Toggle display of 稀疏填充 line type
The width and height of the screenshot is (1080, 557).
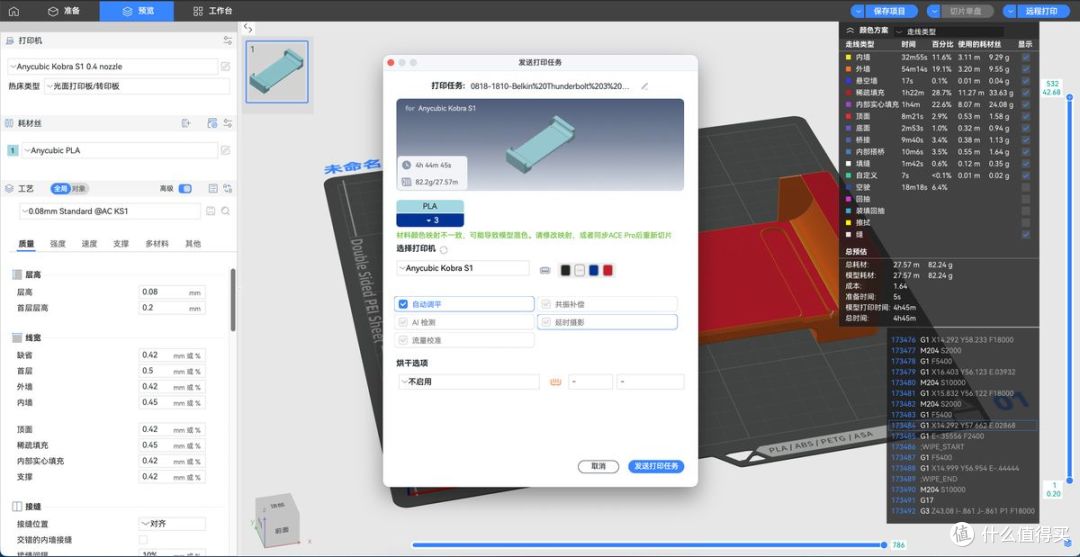1026,92
